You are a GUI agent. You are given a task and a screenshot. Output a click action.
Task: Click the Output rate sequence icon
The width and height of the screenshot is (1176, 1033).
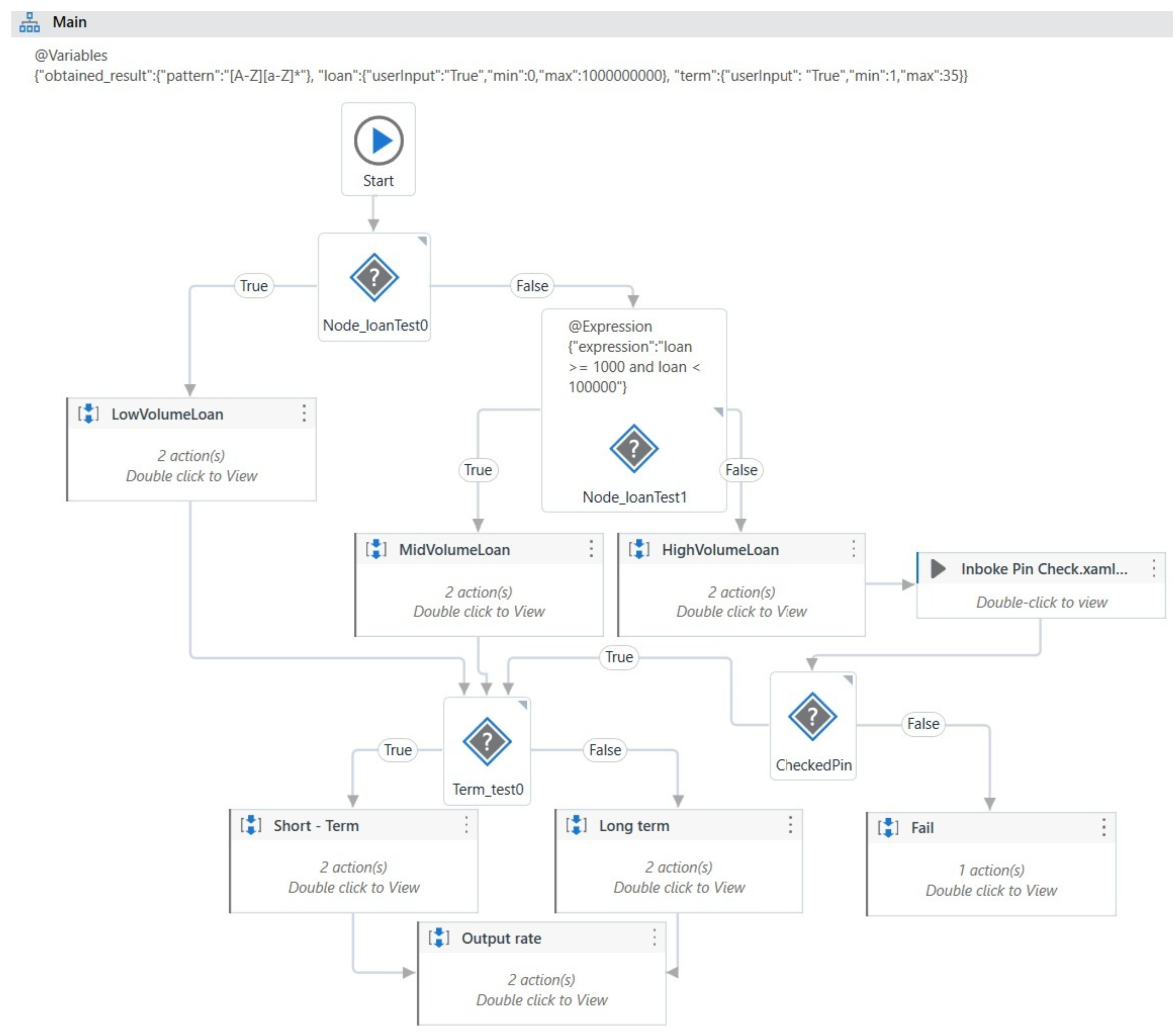[x=438, y=938]
